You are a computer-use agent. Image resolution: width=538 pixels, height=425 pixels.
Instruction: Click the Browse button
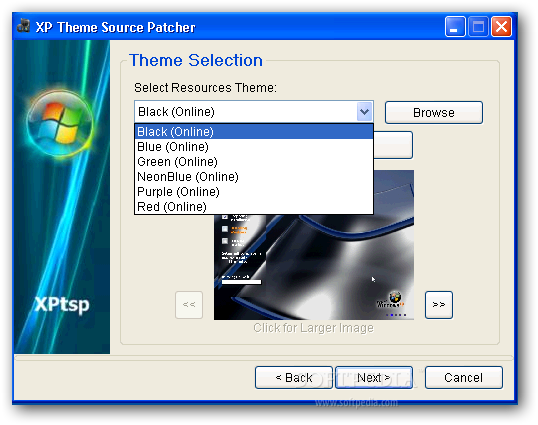[x=434, y=113]
